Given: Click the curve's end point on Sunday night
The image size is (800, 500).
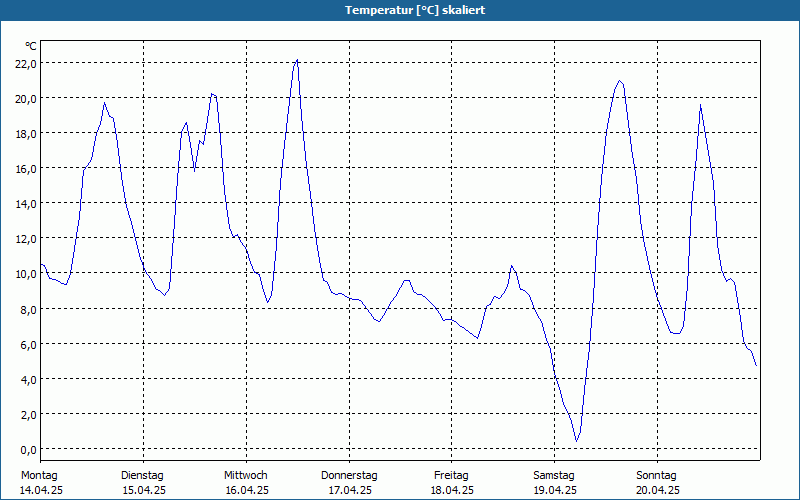Looking at the screenshot, I should point(756,365).
